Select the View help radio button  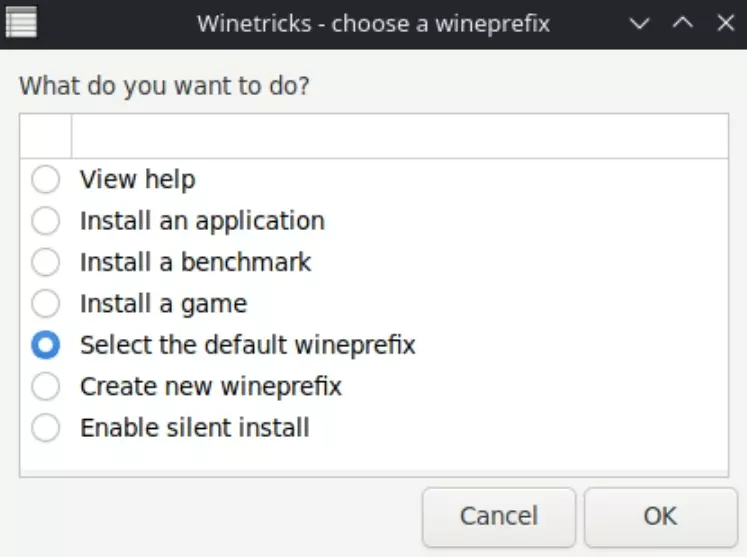click(x=46, y=180)
